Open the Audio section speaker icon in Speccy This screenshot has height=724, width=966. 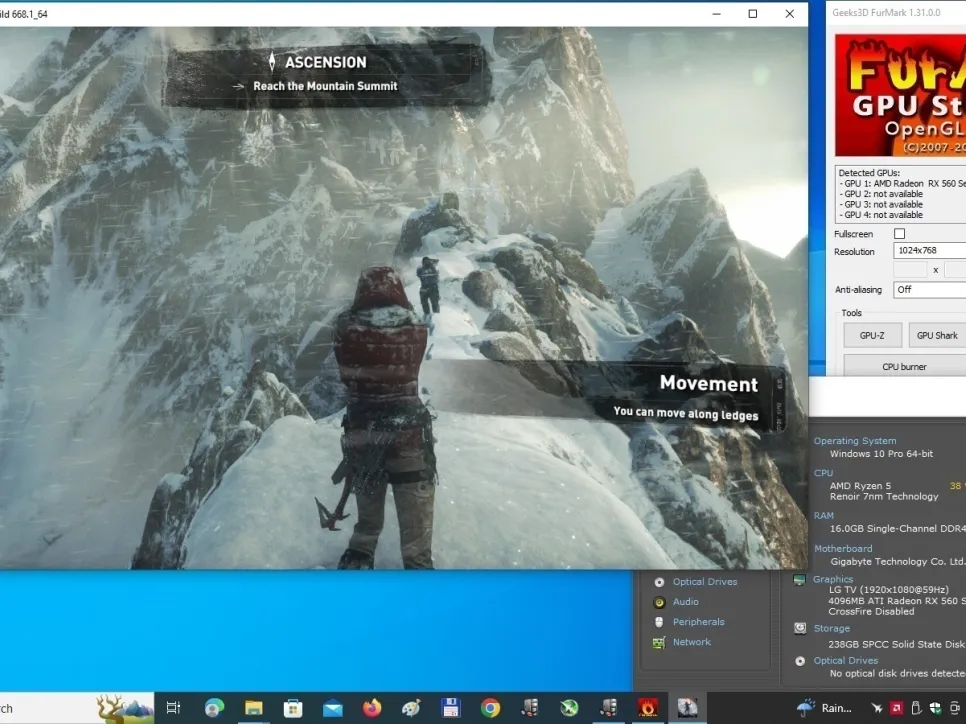tap(659, 602)
